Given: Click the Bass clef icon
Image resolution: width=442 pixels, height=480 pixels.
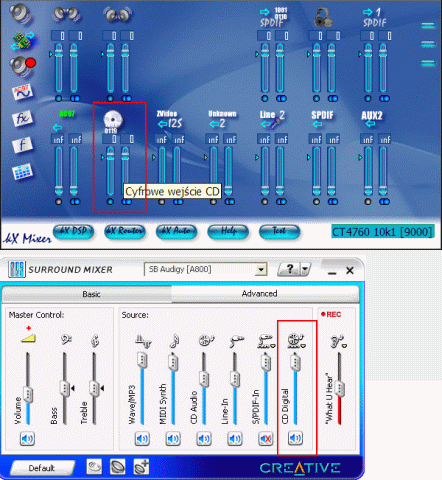Looking at the screenshot, I should (66, 340).
